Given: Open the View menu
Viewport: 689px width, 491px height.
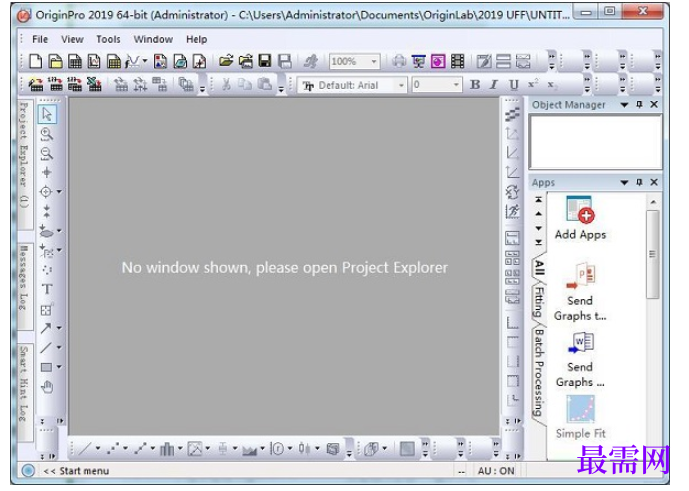Looking at the screenshot, I should pyautogui.click(x=72, y=39).
